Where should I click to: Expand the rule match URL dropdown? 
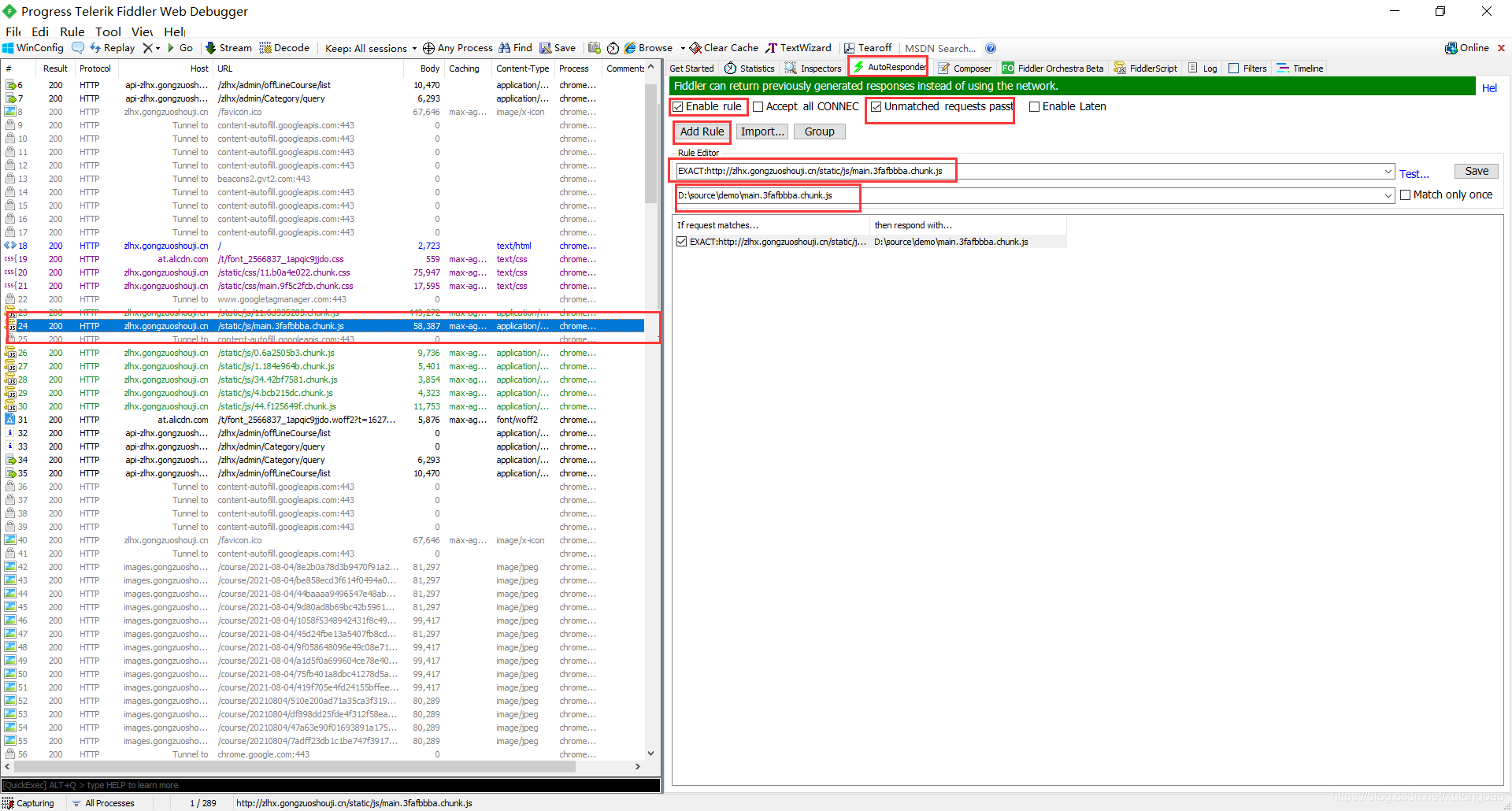[x=1388, y=171]
